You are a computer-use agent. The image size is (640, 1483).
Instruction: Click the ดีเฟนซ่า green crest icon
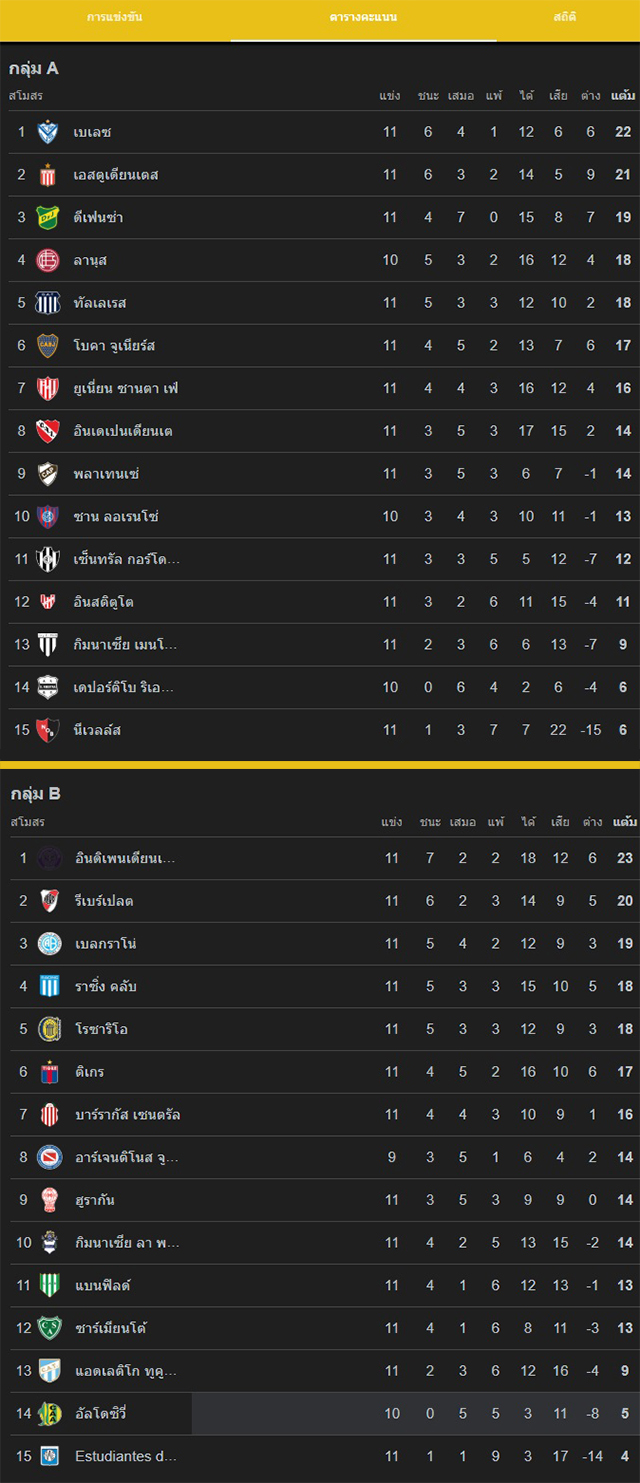(x=48, y=217)
